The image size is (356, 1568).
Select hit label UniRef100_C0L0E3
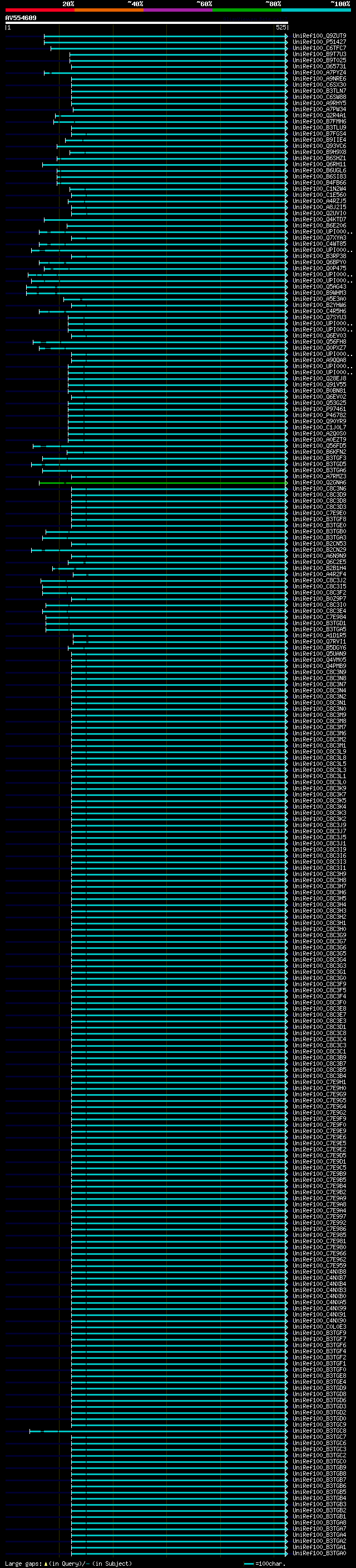(319, 1327)
